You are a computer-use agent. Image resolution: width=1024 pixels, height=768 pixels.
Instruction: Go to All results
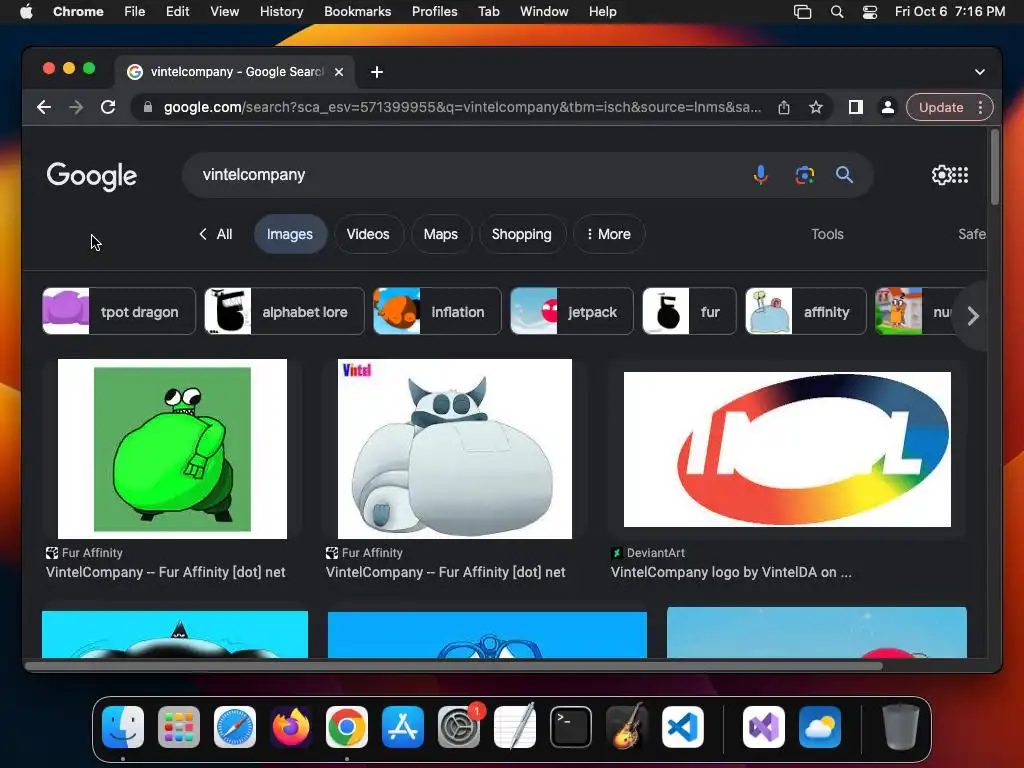216,234
